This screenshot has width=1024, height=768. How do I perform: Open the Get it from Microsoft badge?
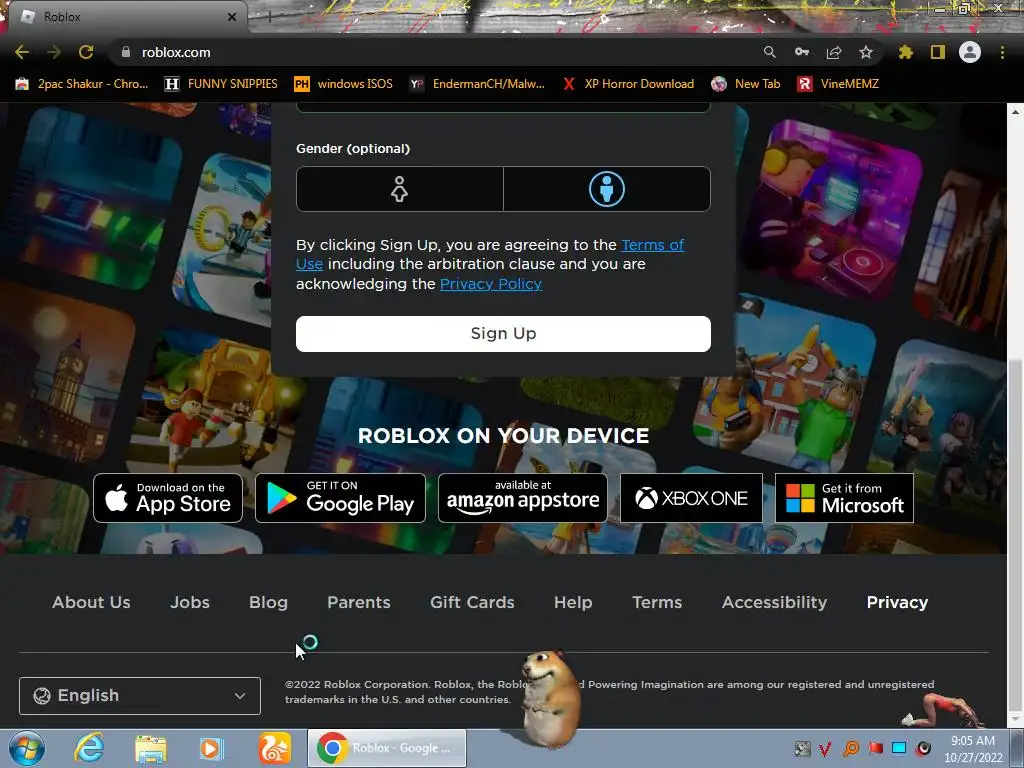point(844,498)
